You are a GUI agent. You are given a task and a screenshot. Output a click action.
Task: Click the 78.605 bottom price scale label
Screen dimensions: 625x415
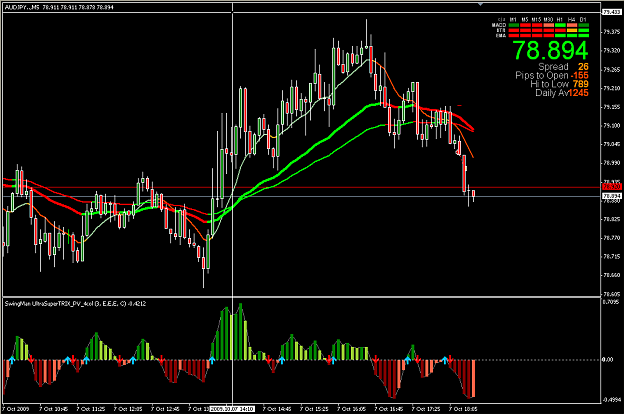(x=612, y=294)
